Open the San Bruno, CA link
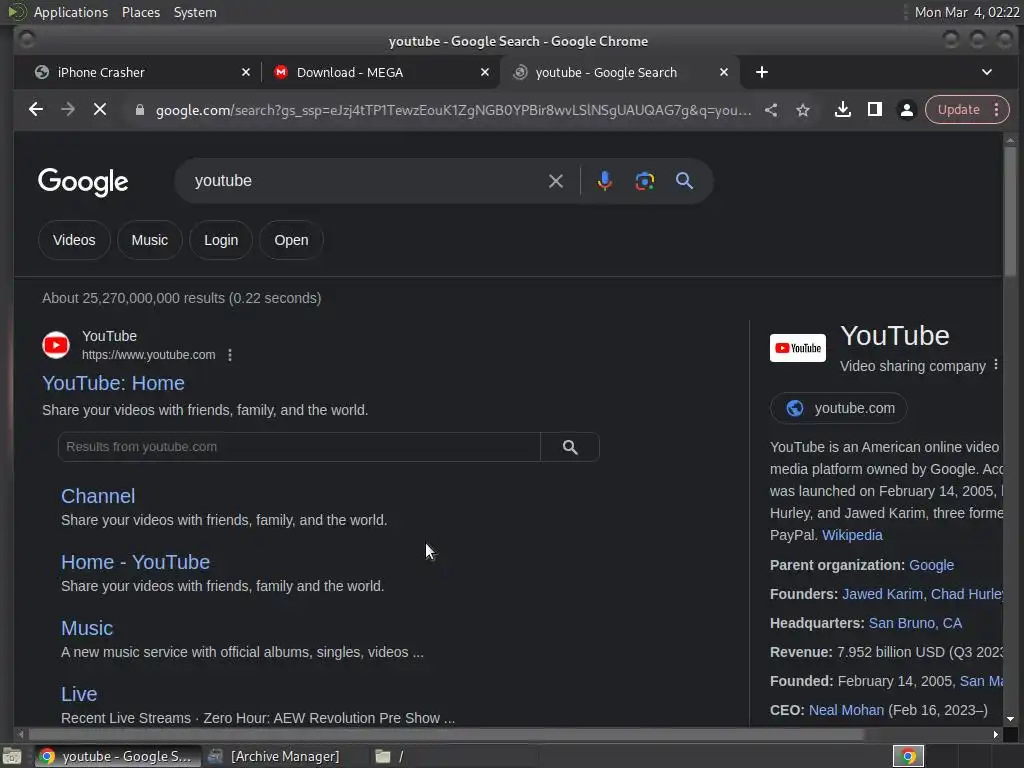This screenshot has width=1024, height=768. [x=915, y=623]
